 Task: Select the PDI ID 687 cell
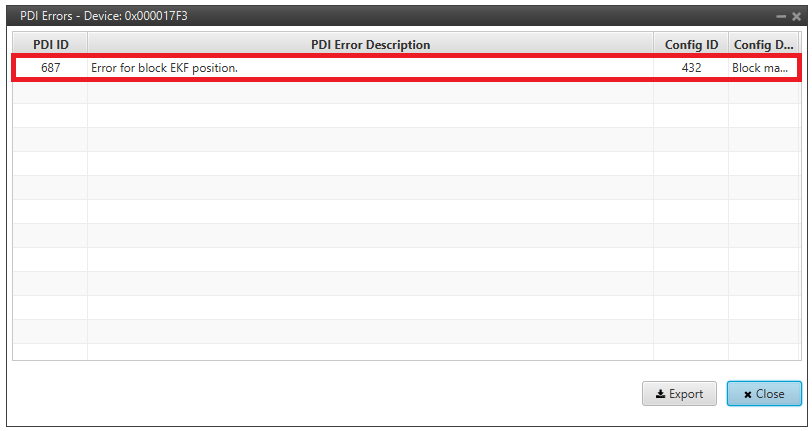click(51, 68)
